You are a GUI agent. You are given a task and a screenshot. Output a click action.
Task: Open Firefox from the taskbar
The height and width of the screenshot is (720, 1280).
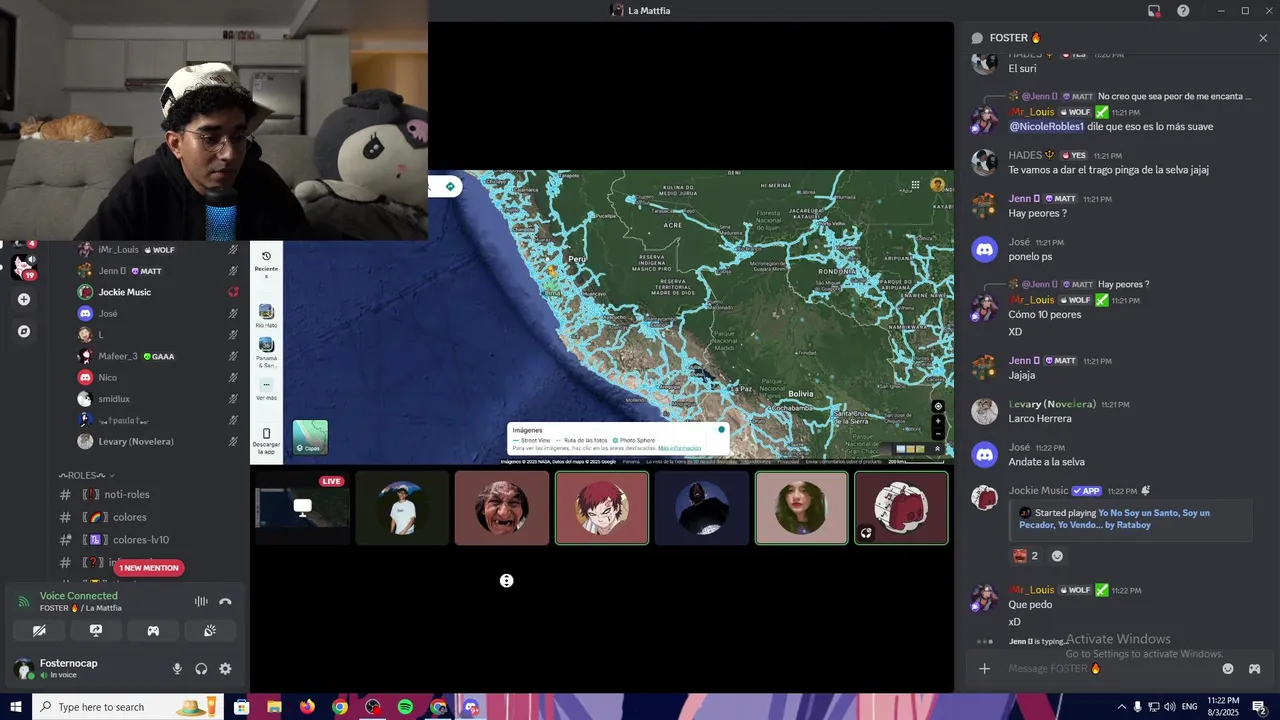pos(307,707)
